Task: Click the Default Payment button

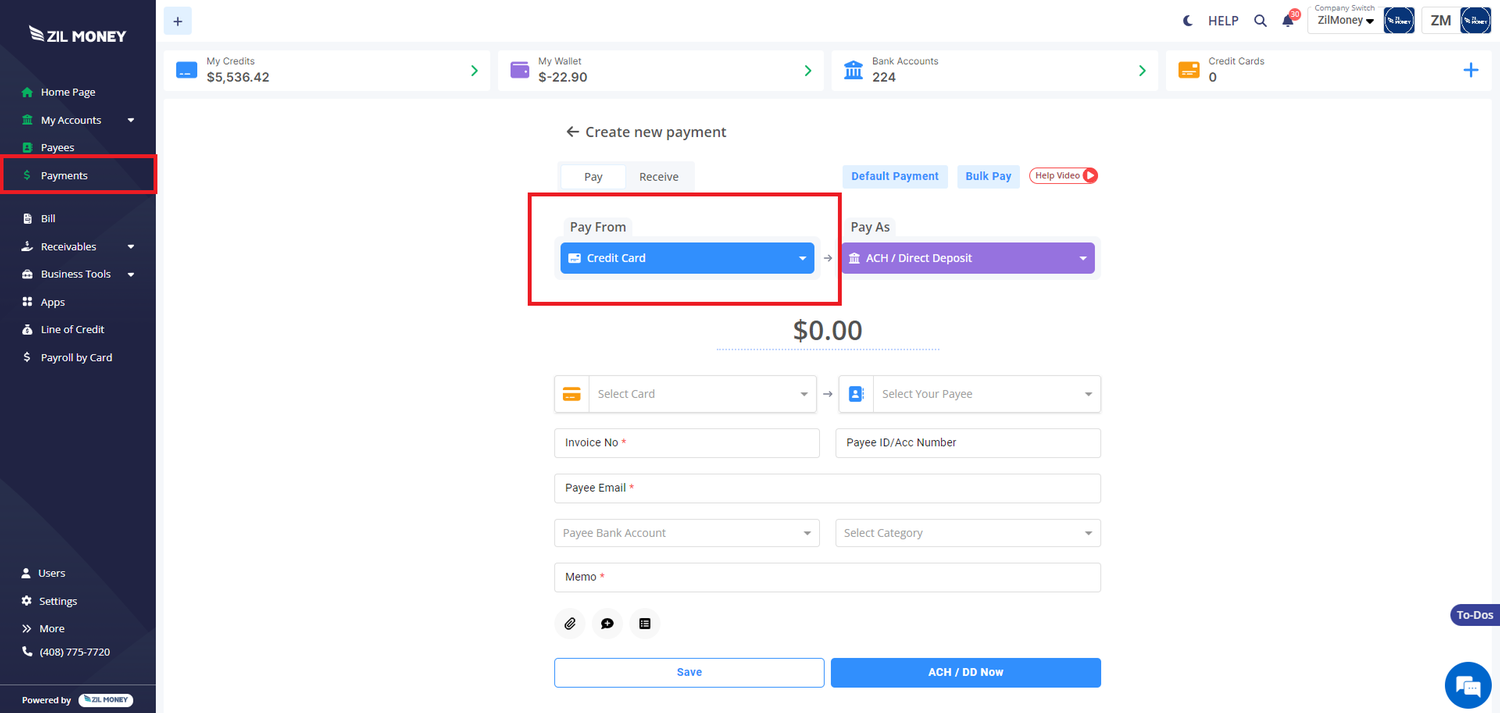Action: point(895,176)
